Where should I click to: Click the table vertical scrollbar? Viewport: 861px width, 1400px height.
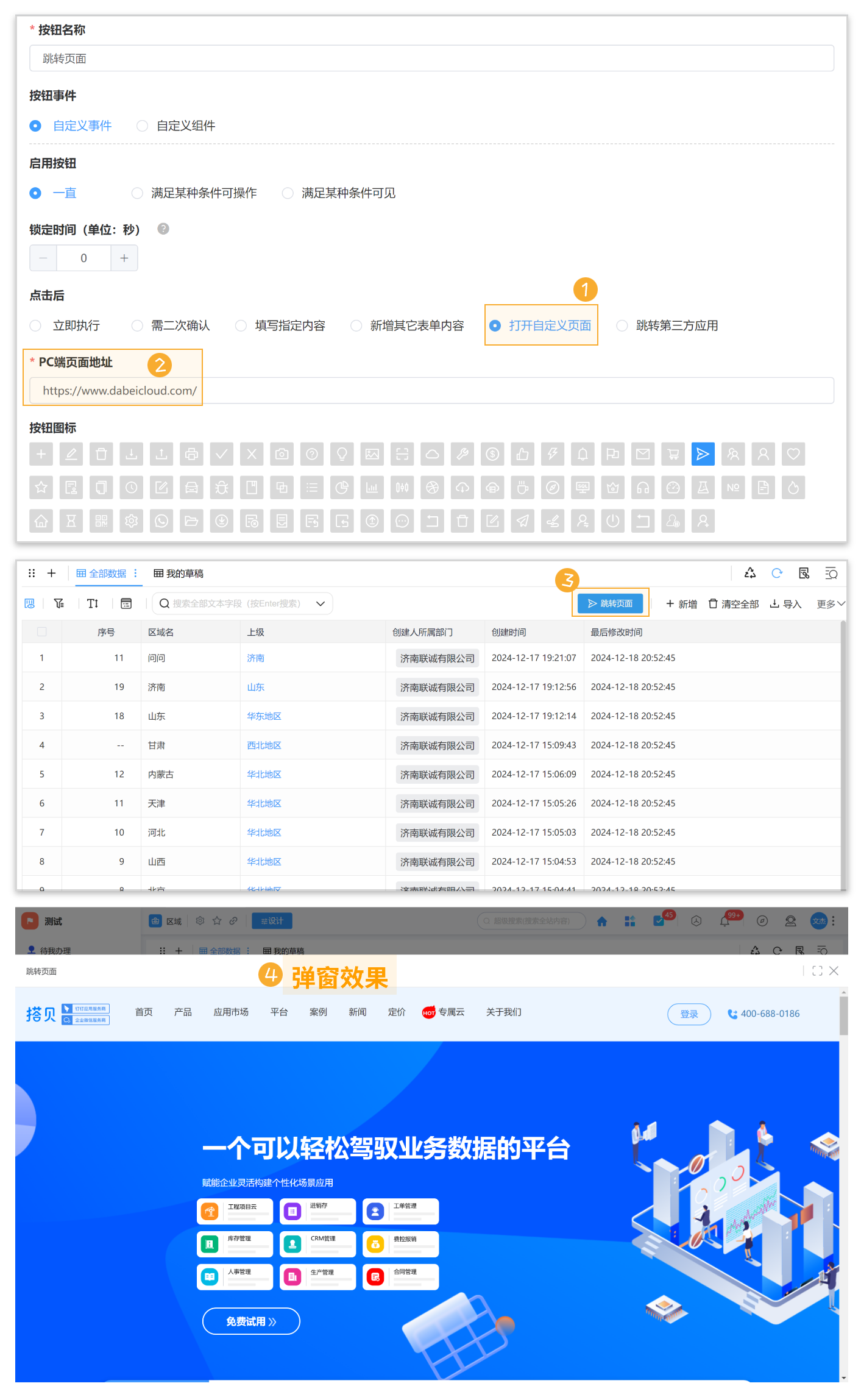click(x=843, y=755)
